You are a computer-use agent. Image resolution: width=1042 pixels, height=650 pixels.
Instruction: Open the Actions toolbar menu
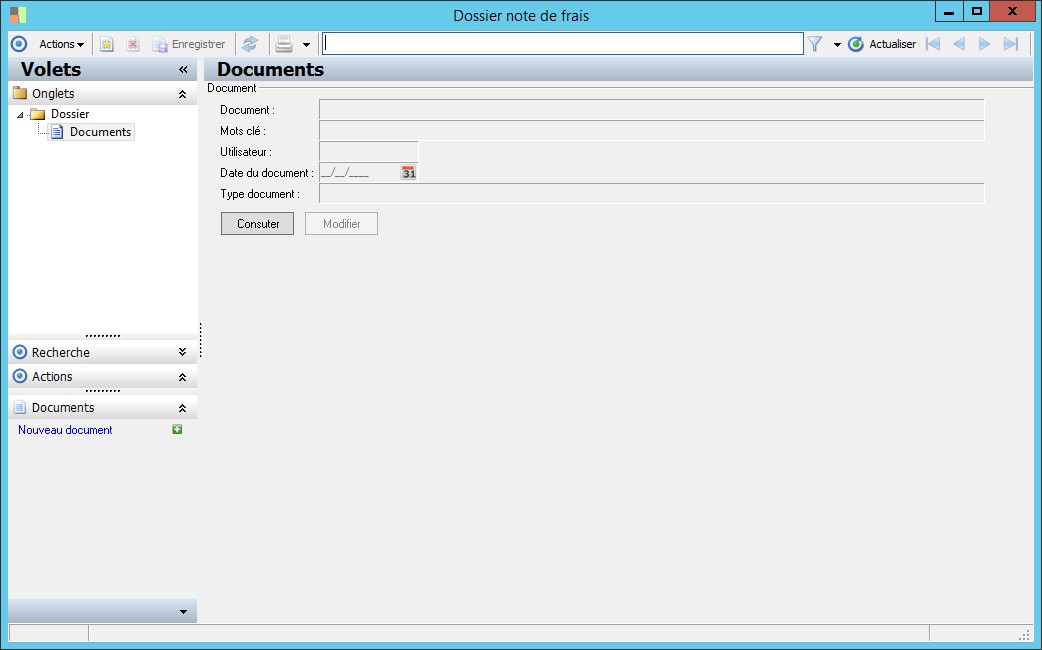click(60, 45)
